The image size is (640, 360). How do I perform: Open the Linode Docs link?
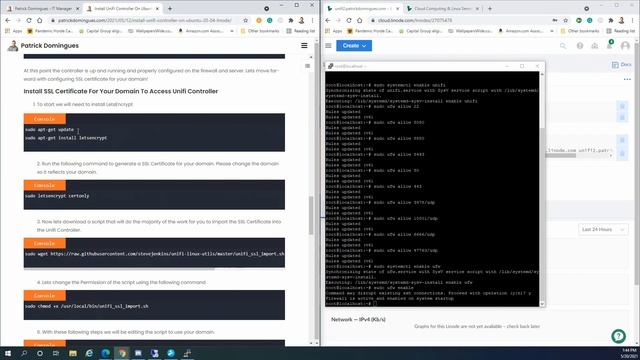point(622,65)
